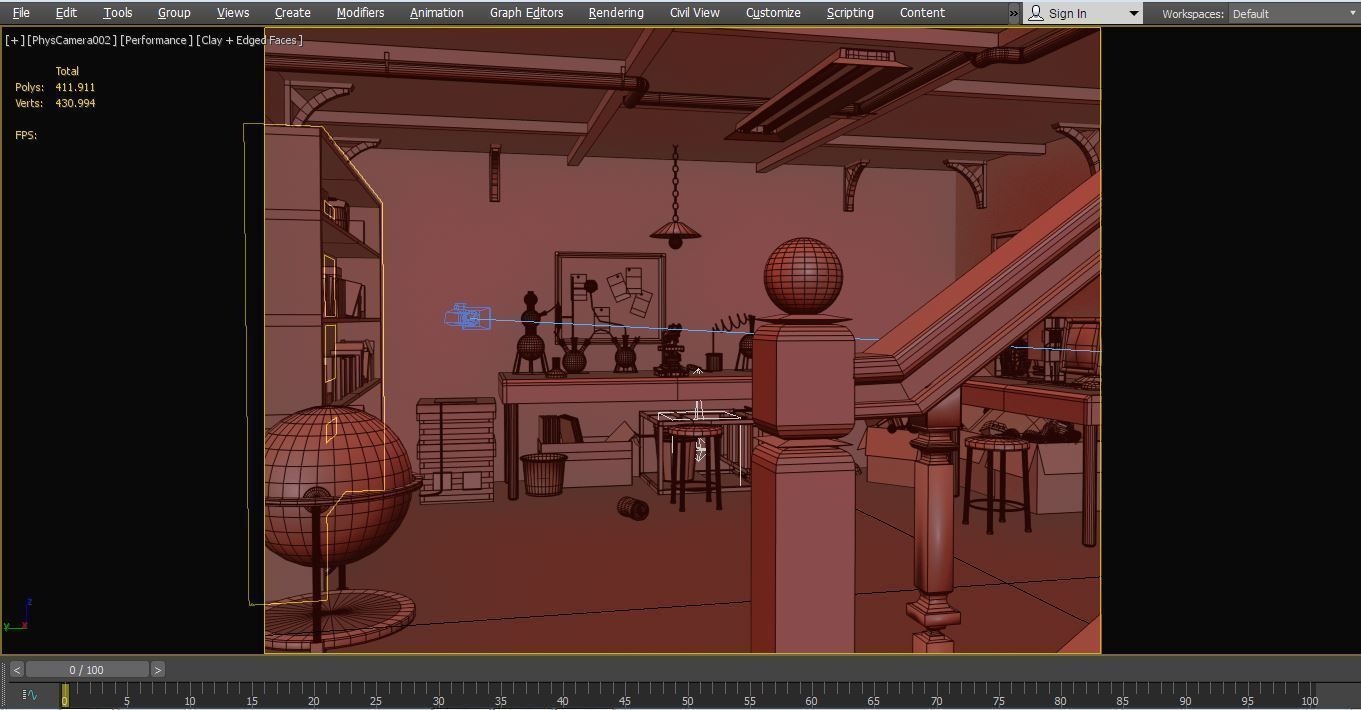Open the viewport General menu via the [+] label
The image size is (1361, 710).
point(13,40)
